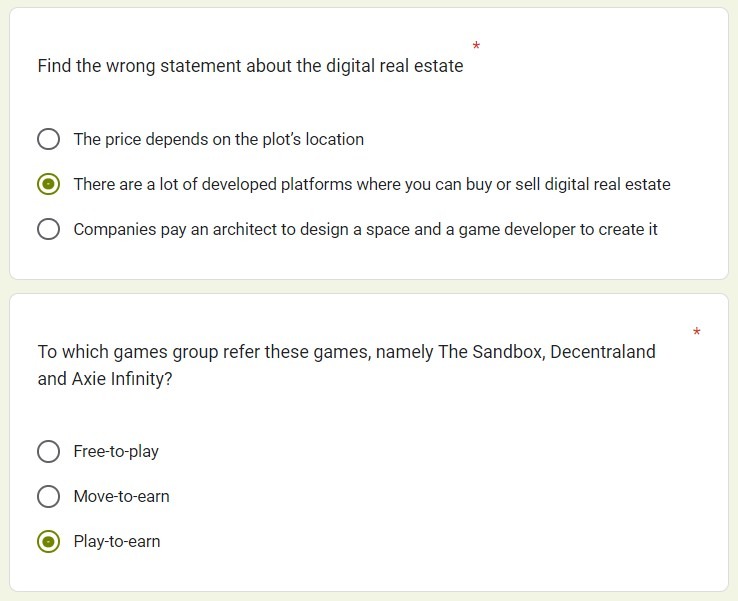The height and width of the screenshot is (601, 738).
Task: Choose radio for companies pay an architect
Action: pyautogui.click(x=48, y=229)
